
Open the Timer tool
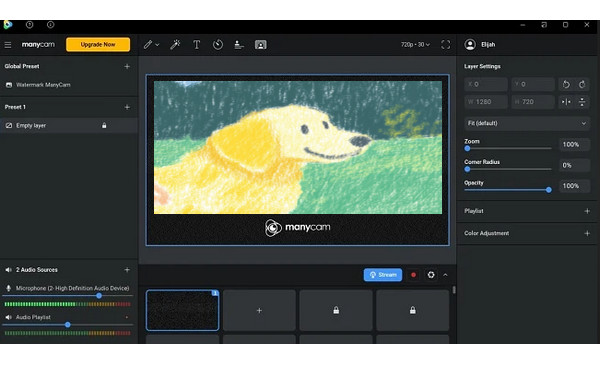(x=218, y=45)
